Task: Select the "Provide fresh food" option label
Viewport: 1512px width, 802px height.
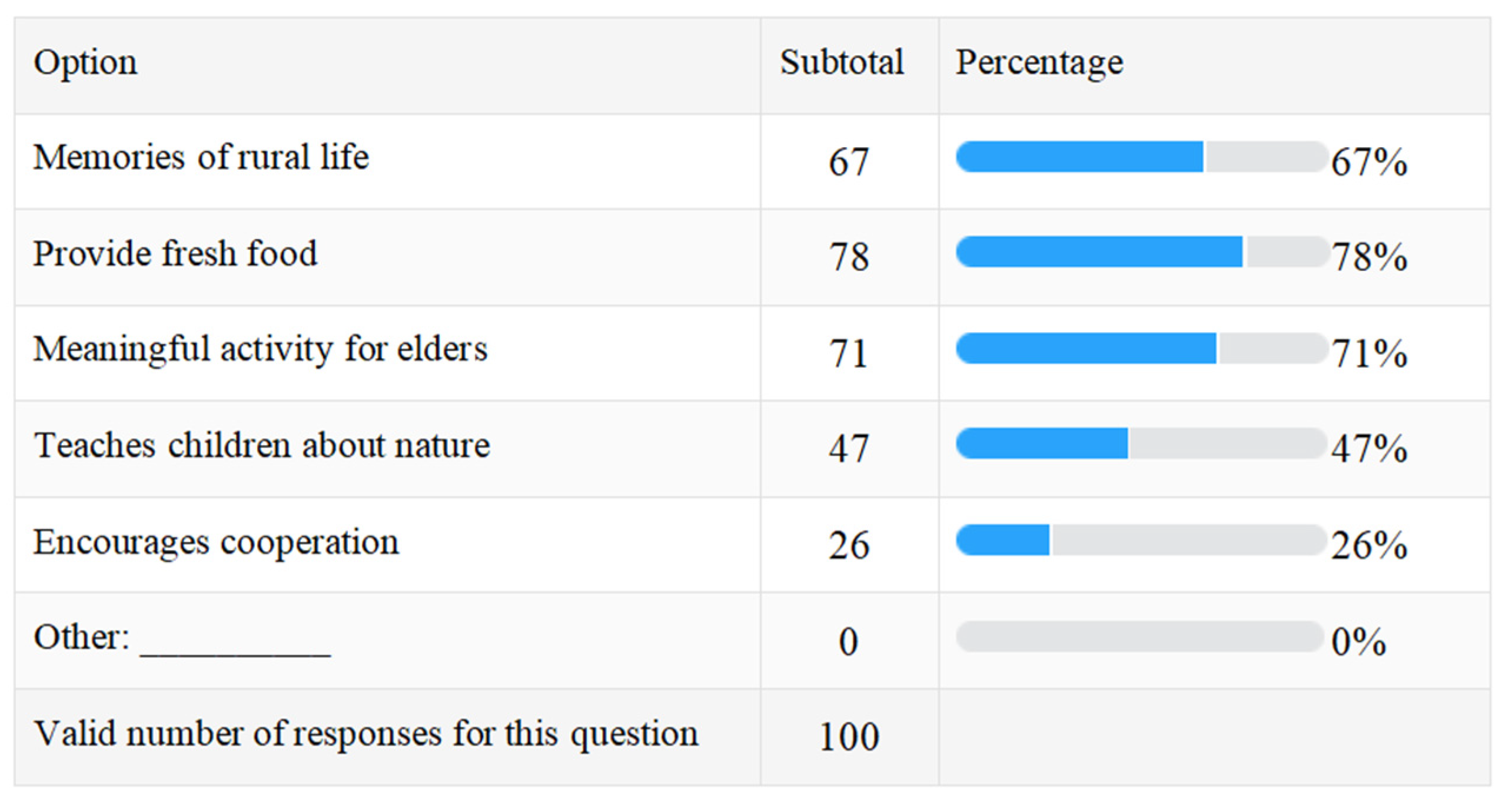Action: click(175, 254)
